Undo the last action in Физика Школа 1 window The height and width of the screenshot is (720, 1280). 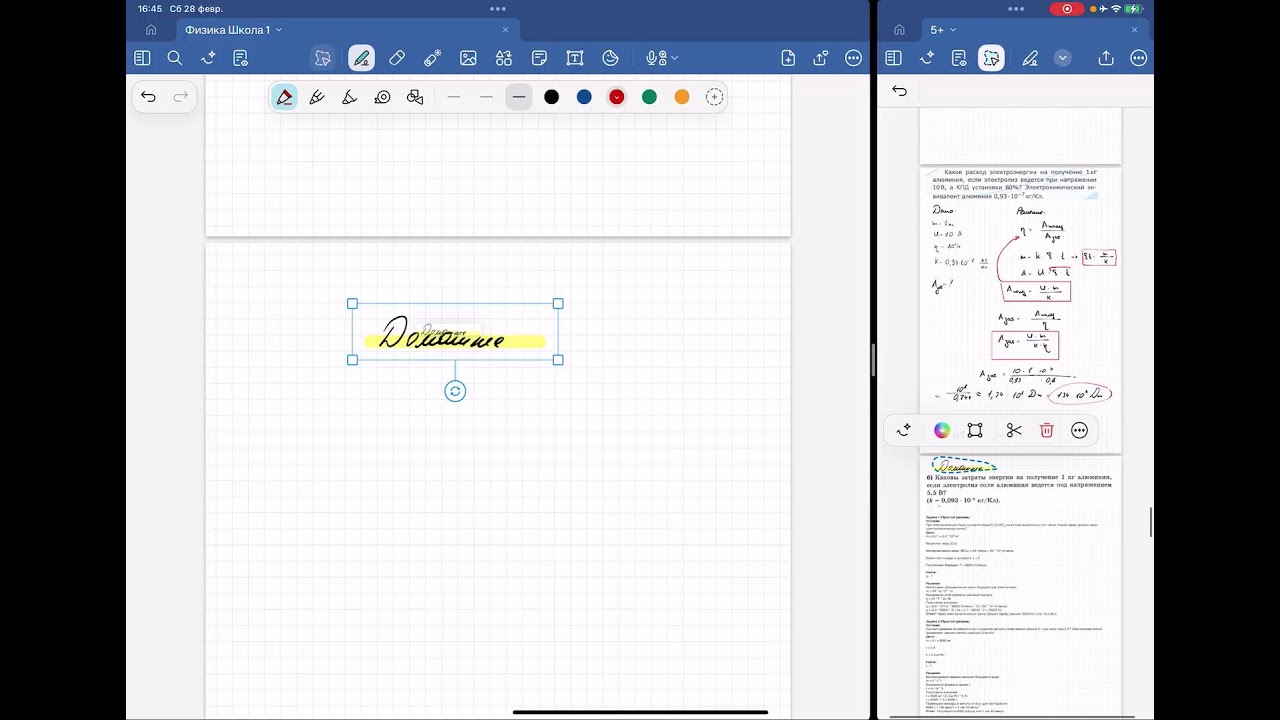click(148, 97)
